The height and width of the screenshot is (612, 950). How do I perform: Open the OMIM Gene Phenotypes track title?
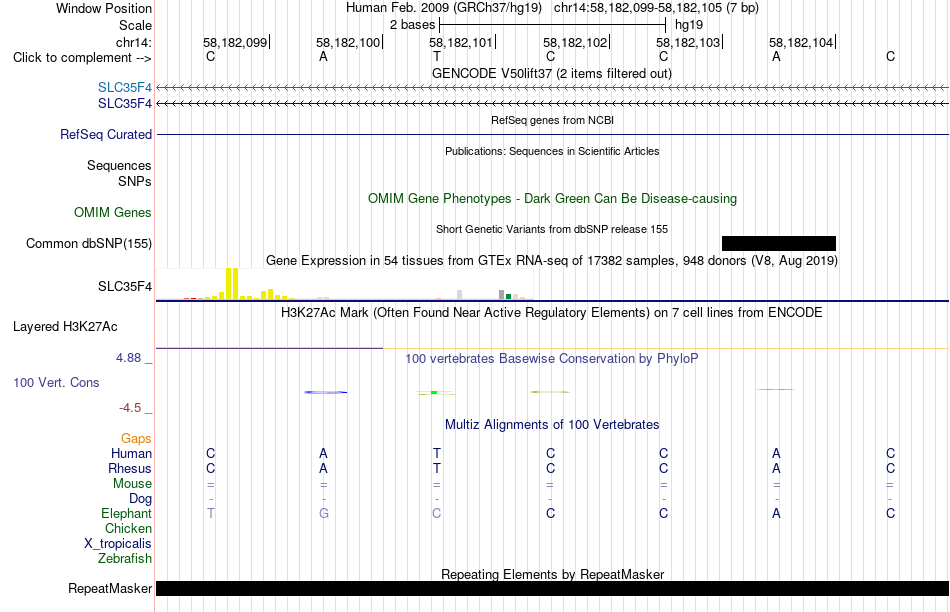[552, 199]
